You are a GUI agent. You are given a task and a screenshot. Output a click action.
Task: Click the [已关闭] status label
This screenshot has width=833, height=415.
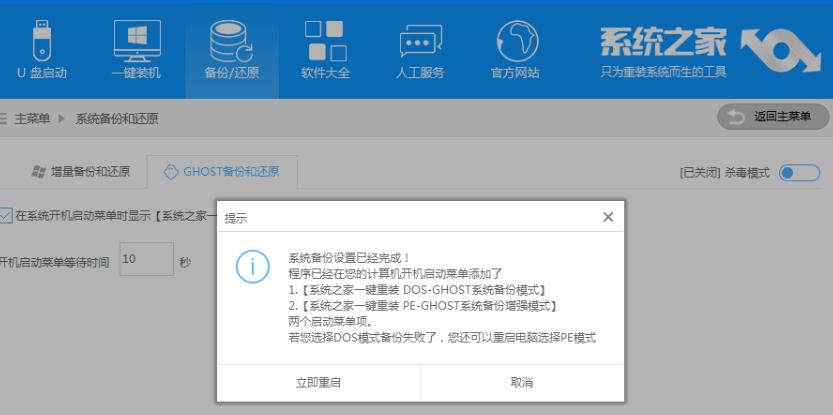[700, 173]
